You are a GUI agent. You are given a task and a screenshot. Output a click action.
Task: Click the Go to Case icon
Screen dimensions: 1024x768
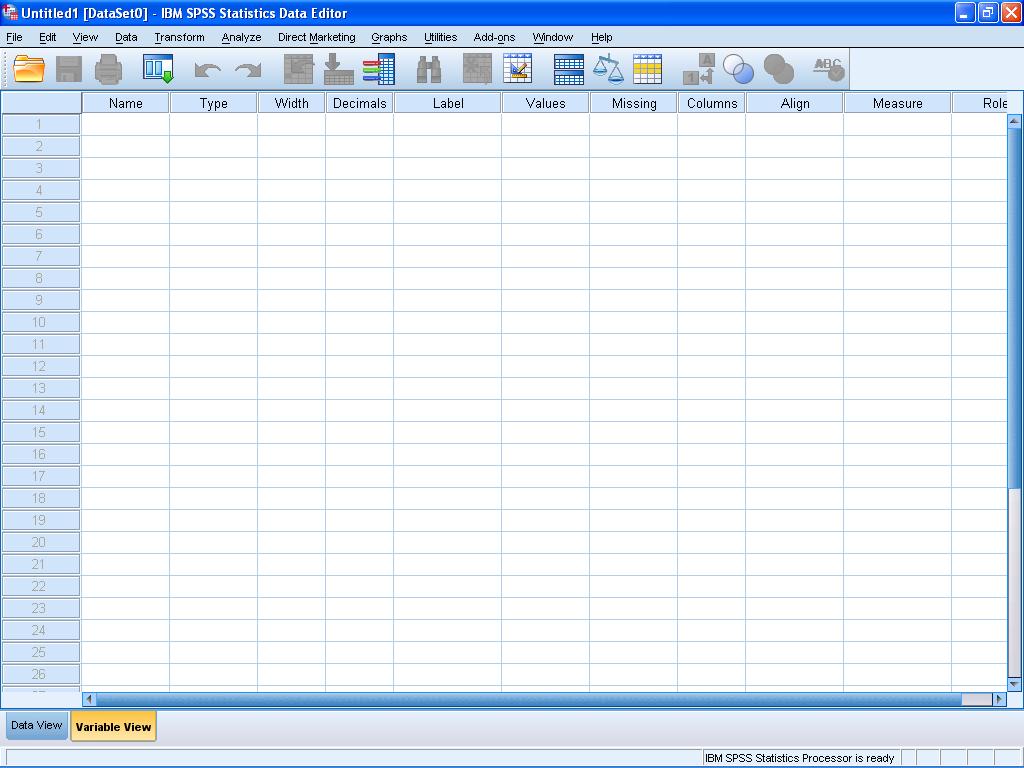(x=298, y=69)
